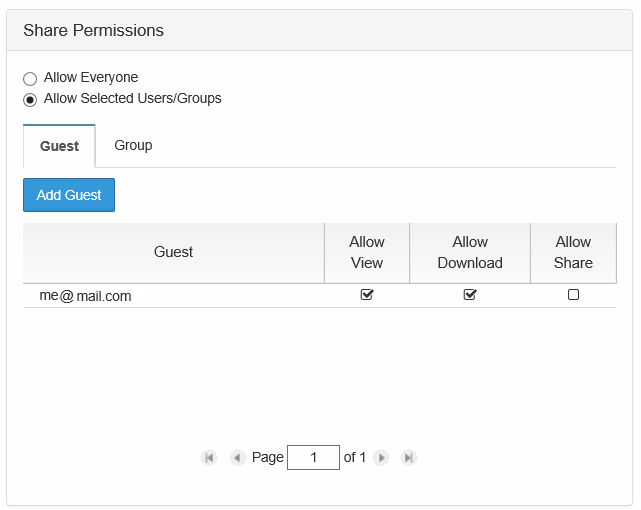Select the me@mail.com guest row
This screenshot has height=510, width=641.
pos(320,295)
